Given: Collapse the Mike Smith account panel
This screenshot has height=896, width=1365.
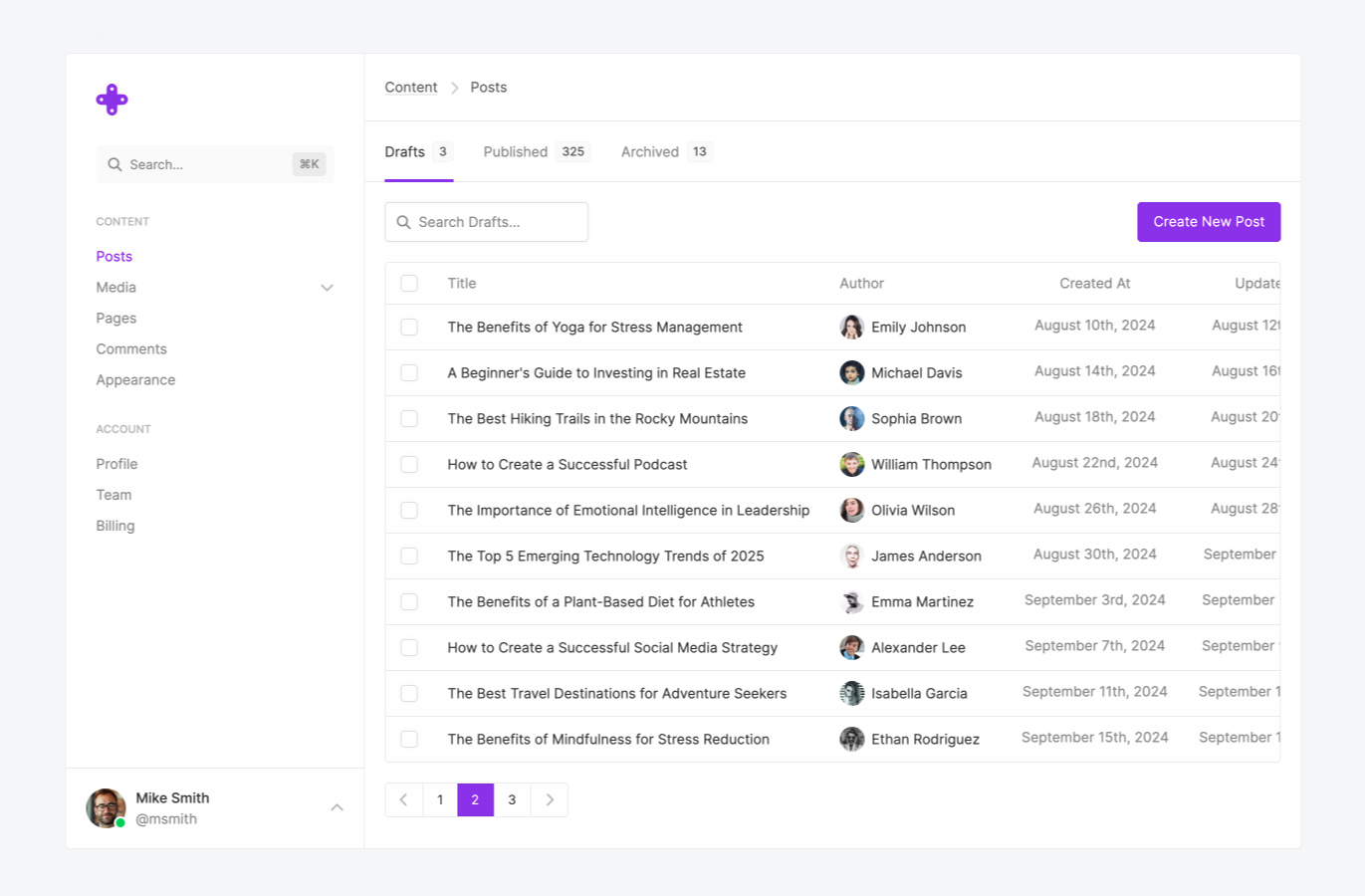Looking at the screenshot, I should point(337,807).
